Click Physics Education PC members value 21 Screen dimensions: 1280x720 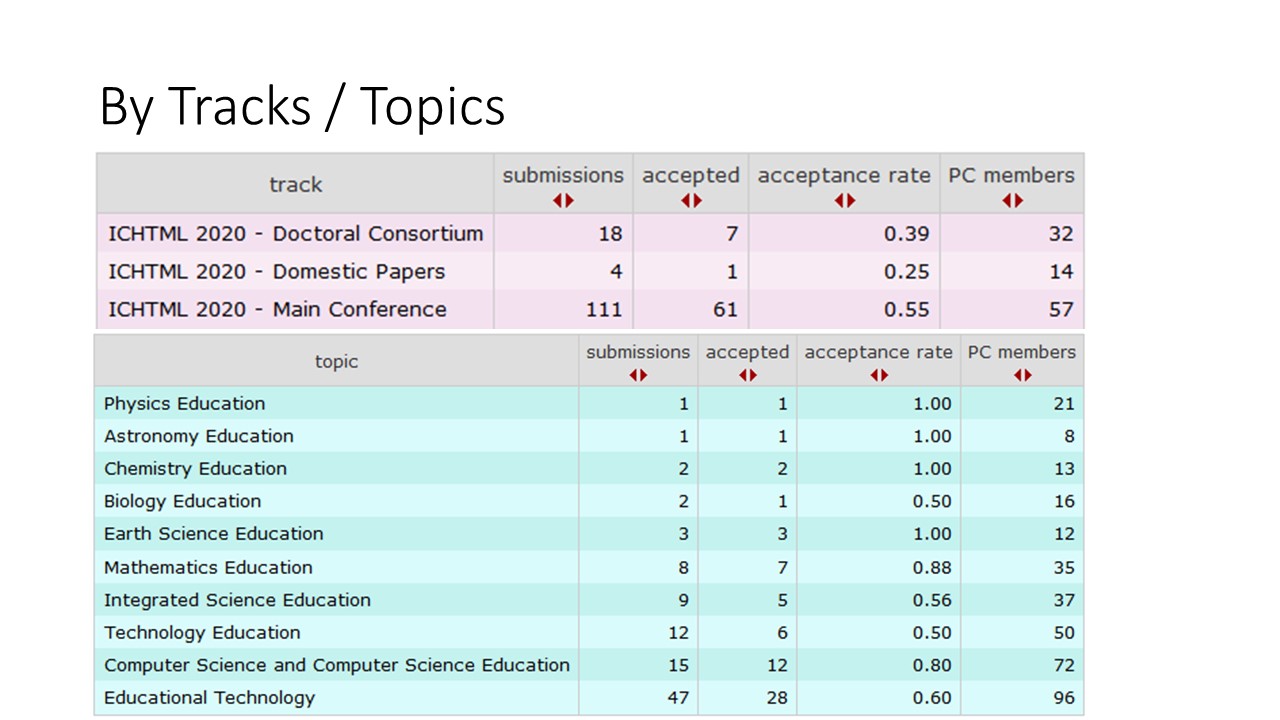coord(1064,403)
